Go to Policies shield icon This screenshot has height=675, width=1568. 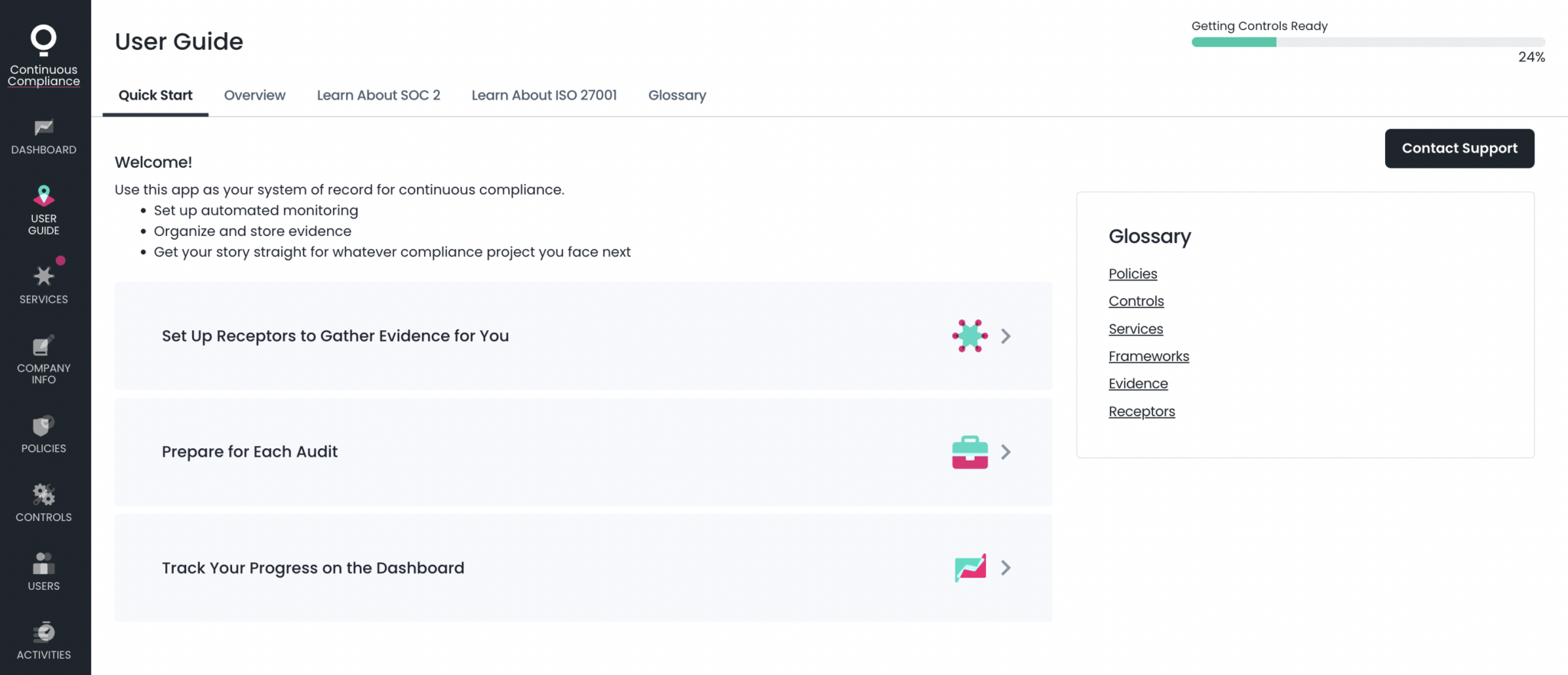point(44,426)
